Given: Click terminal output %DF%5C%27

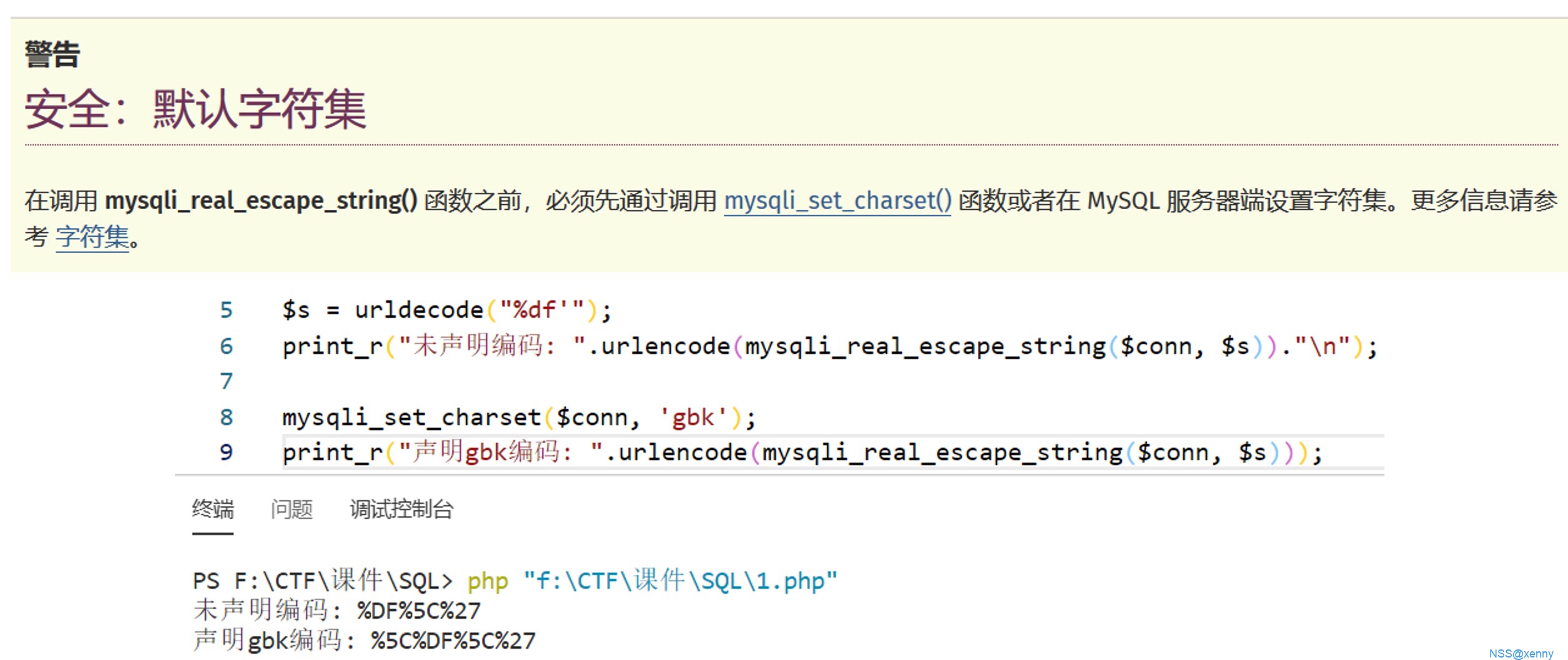Looking at the screenshot, I should point(418,611).
